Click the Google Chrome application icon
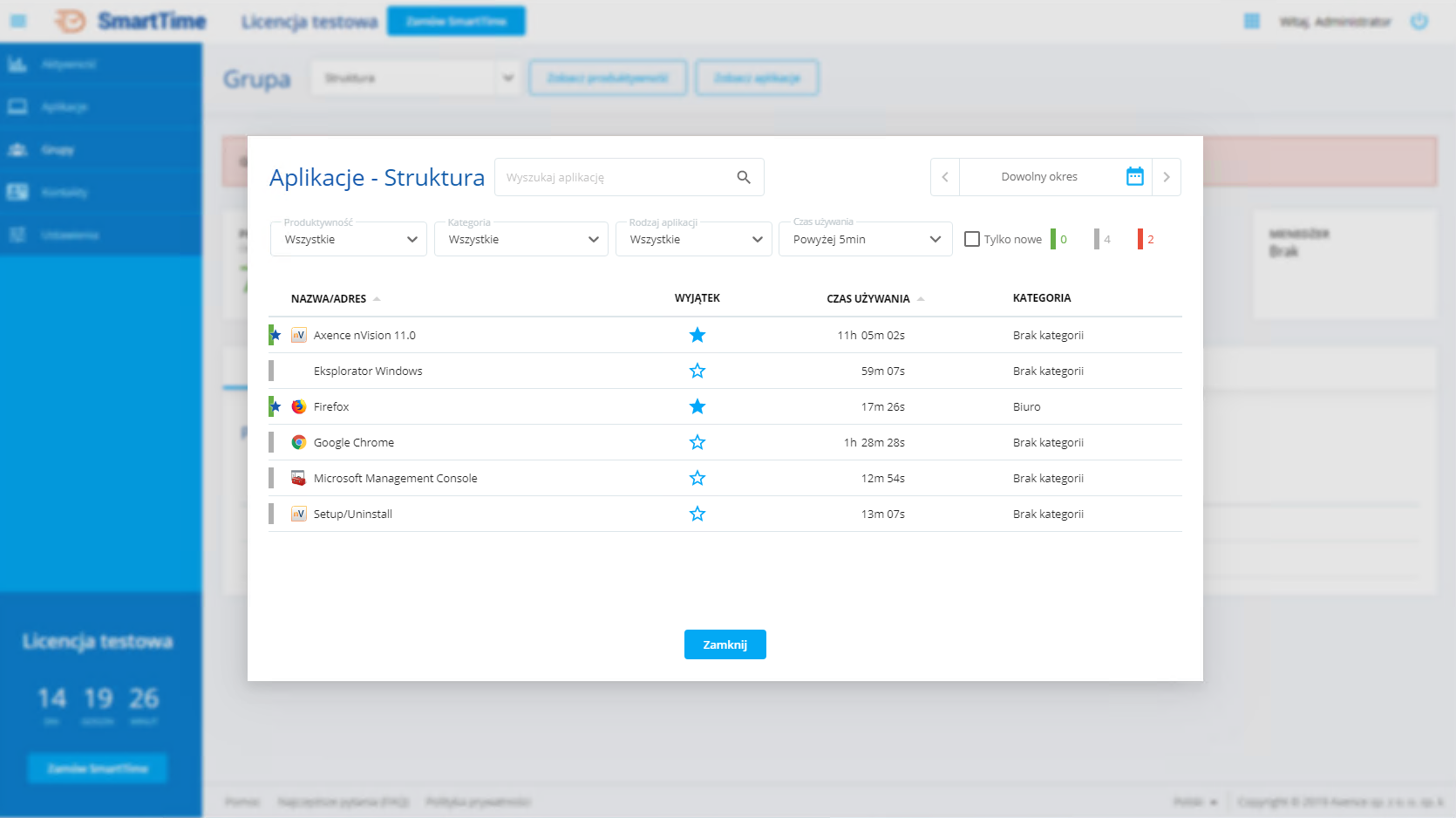This screenshot has height=818, width=1456. [298, 442]
